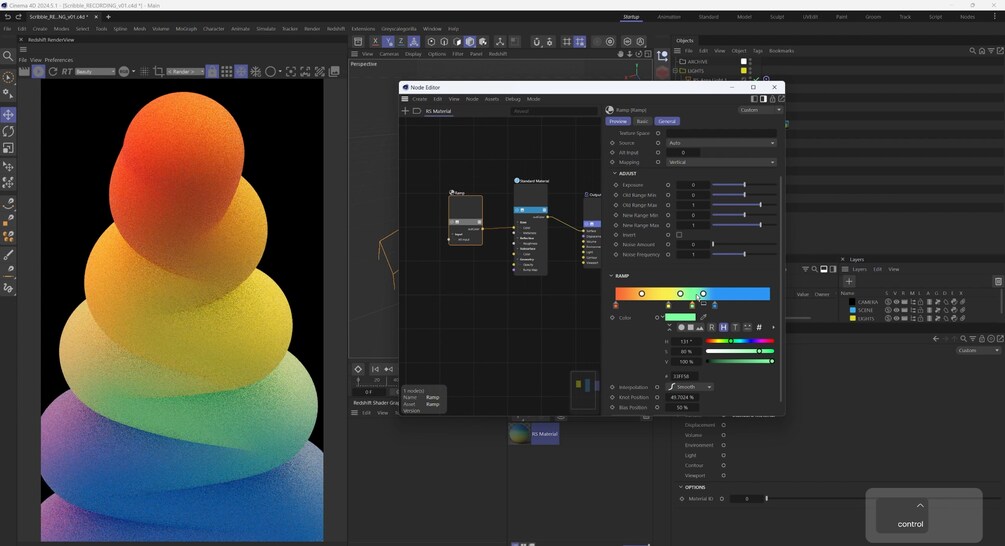
Task: Click the Y axis lock icon
Action: (388, 42)
